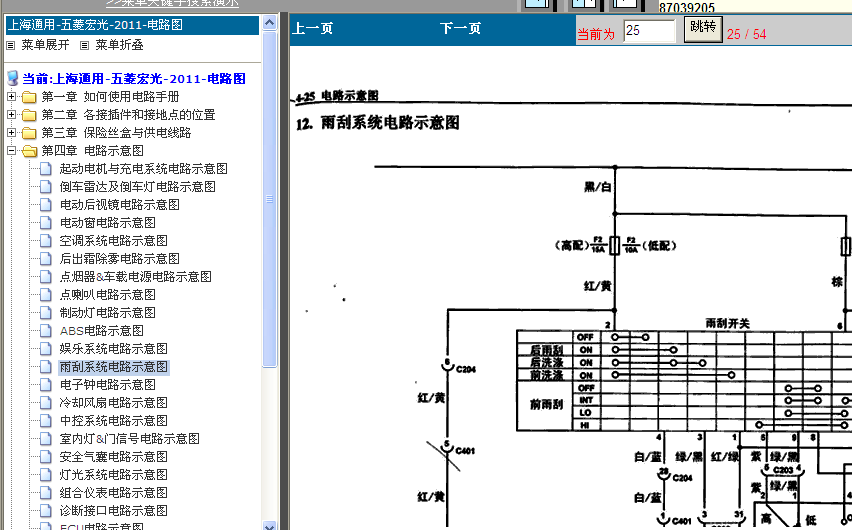Click the 当前:上海通用-五菱宏光-2011-电路图 root link

click(x=134, y=79)
